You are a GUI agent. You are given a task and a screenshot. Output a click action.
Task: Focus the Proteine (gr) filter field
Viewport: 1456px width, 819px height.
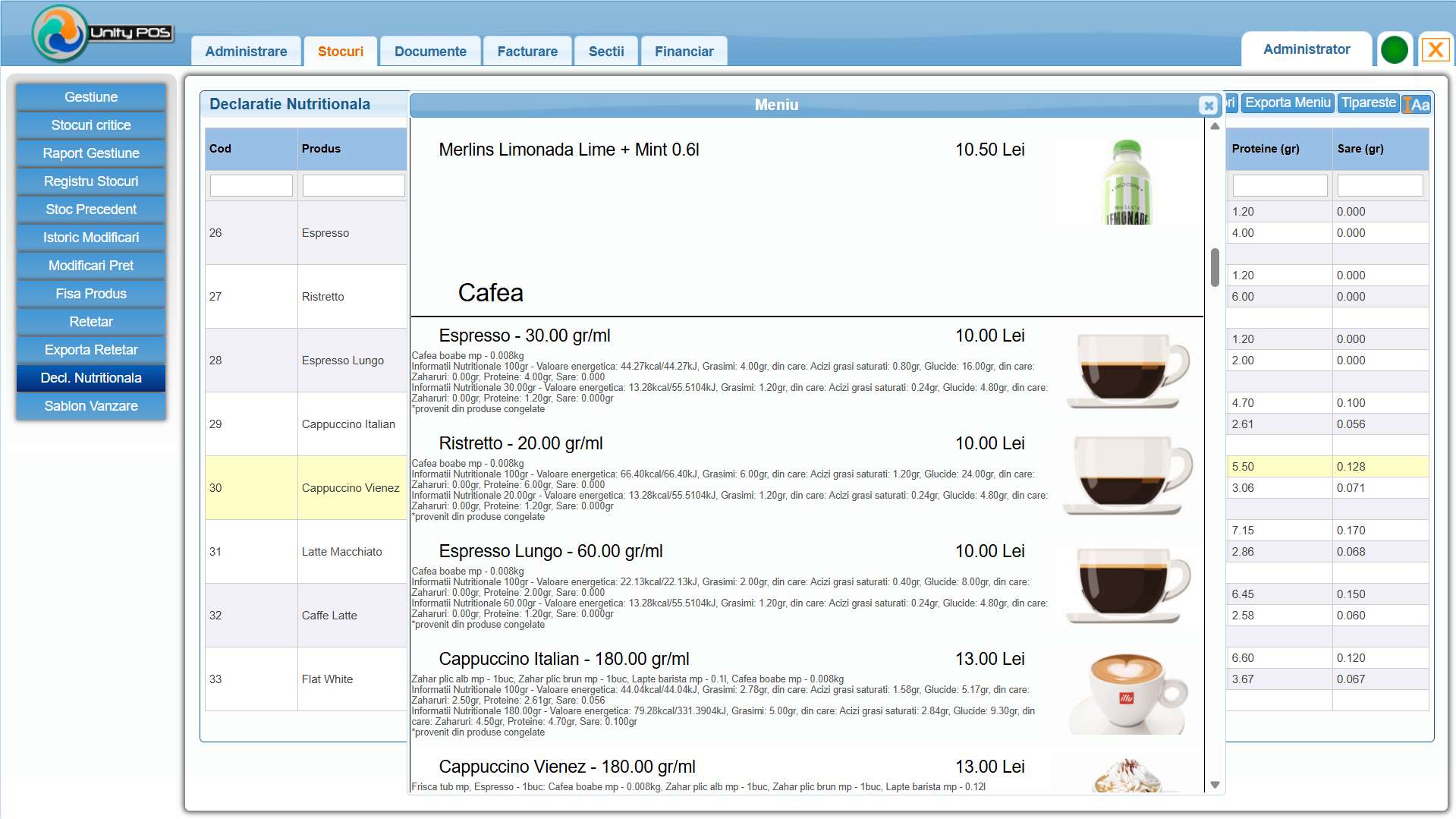click(1279, 185)
